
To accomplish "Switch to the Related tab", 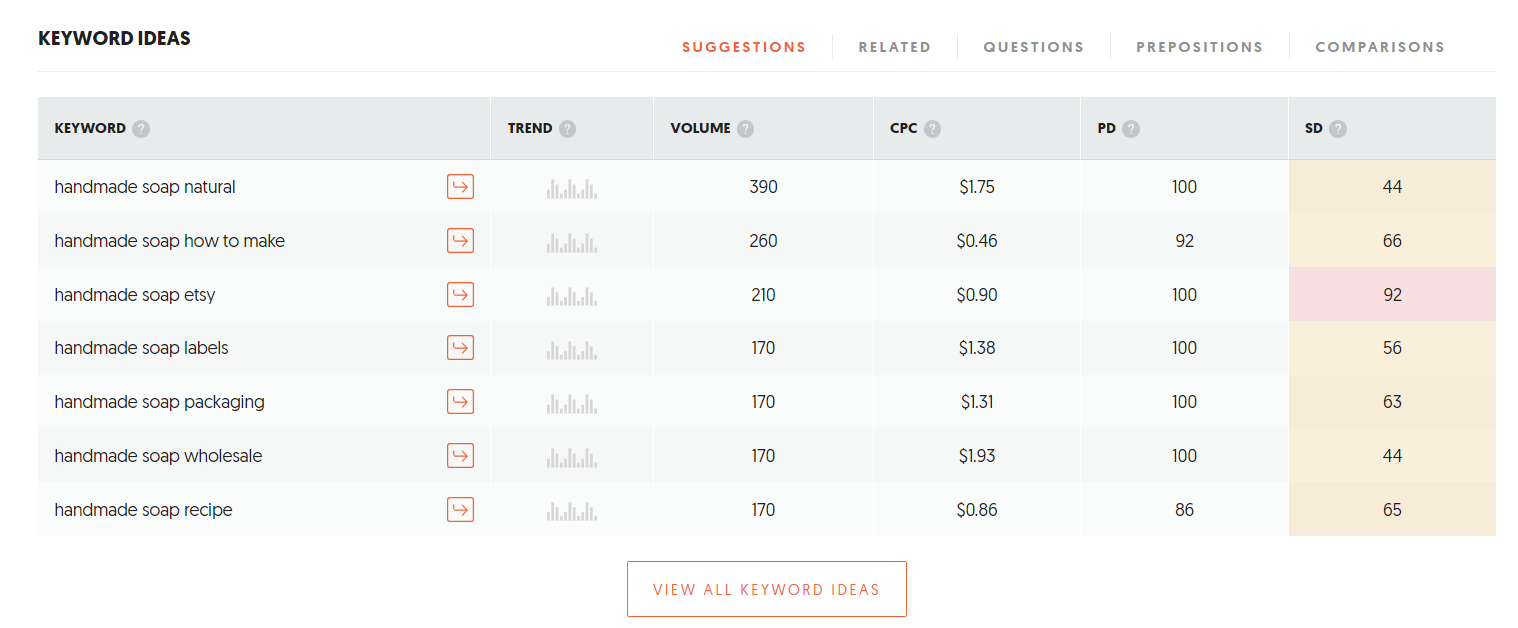I will tap(894, 47).
